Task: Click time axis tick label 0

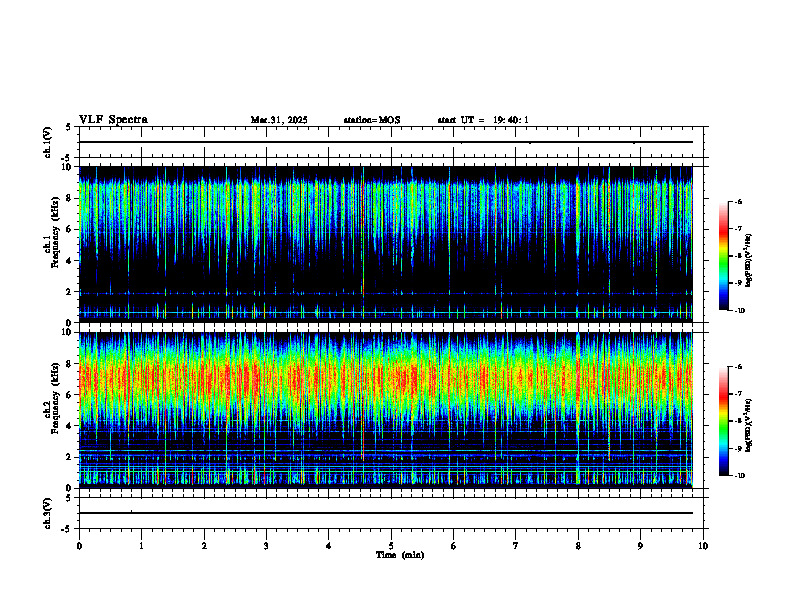Action: [79, 546]
